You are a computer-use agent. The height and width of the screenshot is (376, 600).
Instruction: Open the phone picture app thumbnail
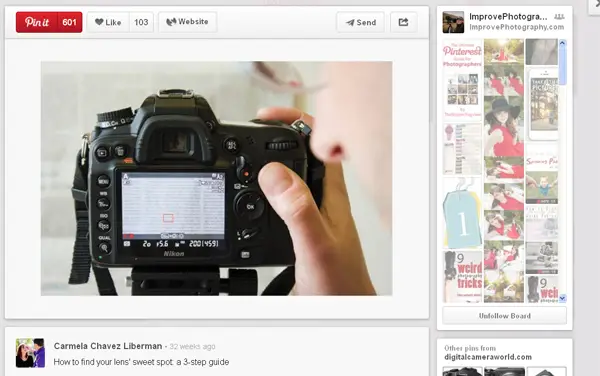[543, 104]
